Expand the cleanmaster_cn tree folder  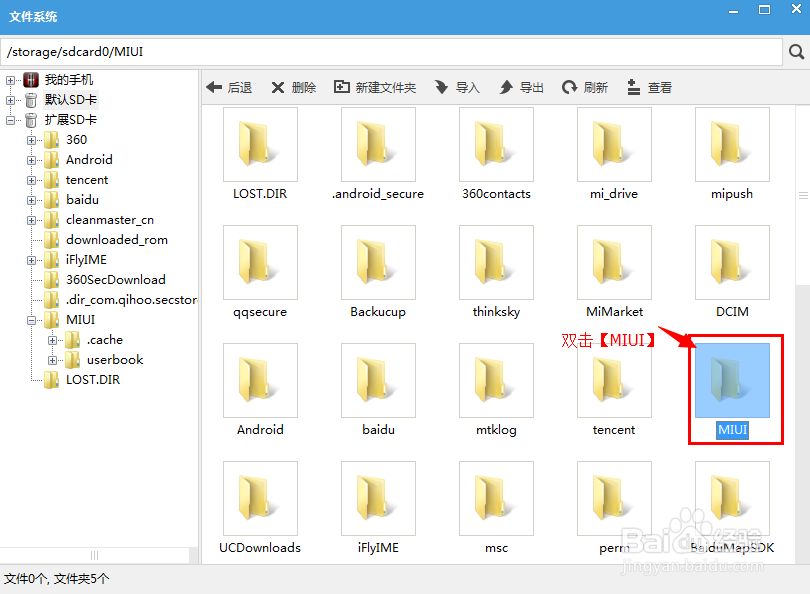click(x=32, y=220)
